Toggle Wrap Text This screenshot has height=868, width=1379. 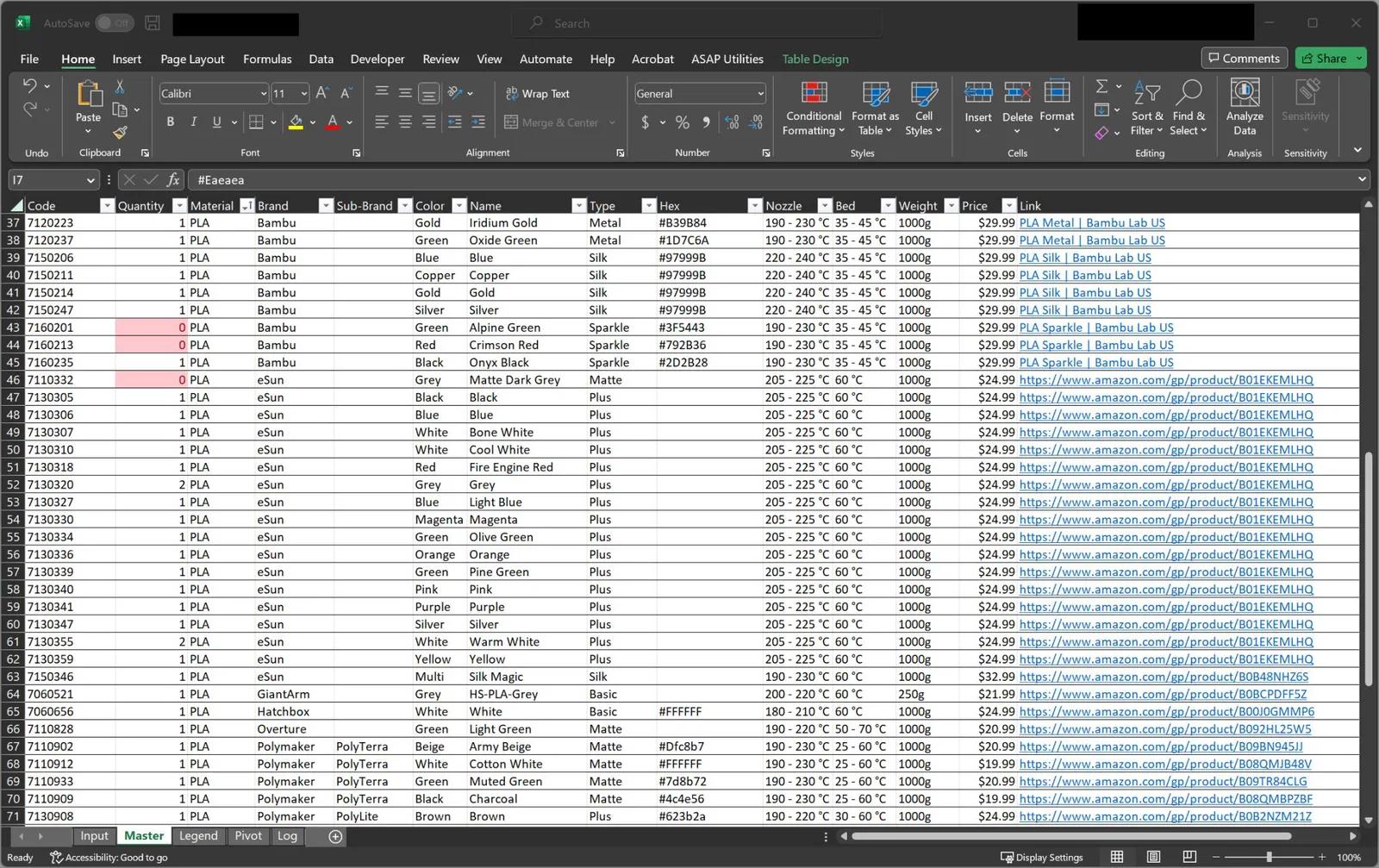coord(538,94)
